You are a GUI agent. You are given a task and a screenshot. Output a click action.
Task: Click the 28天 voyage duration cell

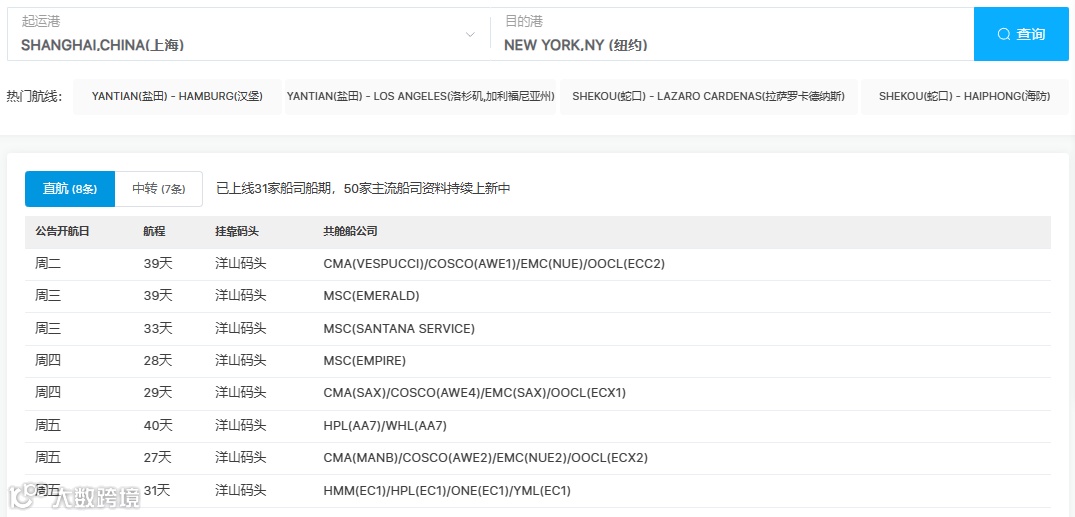click(x=158, y=361)
